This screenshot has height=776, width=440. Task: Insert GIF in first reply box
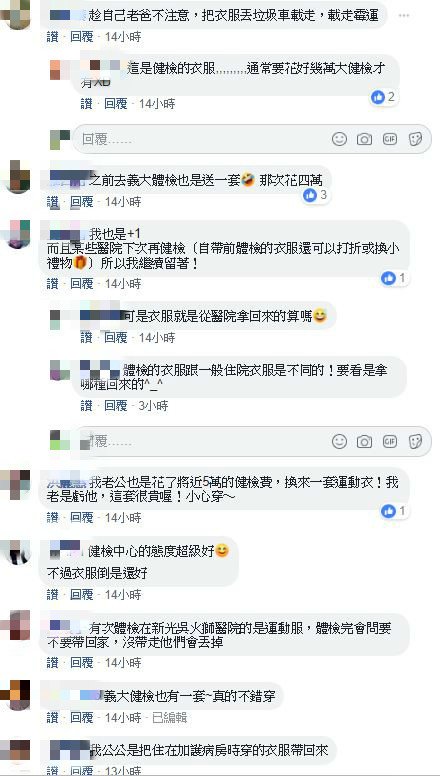390,139
